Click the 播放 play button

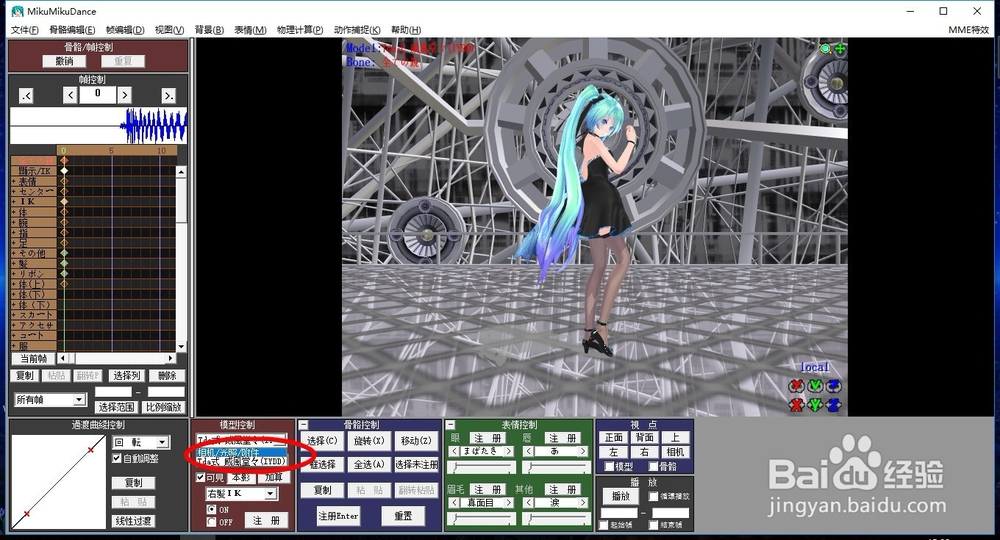[x=621, y=496]
